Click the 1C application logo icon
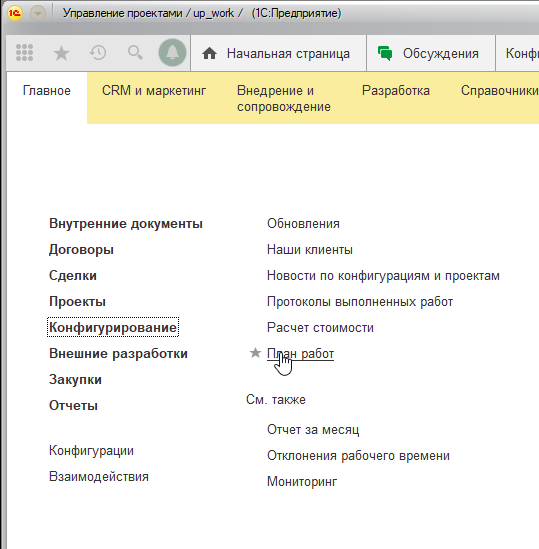Image resolution: width=539 pixels, height=549 pixels. coord(15,13)
